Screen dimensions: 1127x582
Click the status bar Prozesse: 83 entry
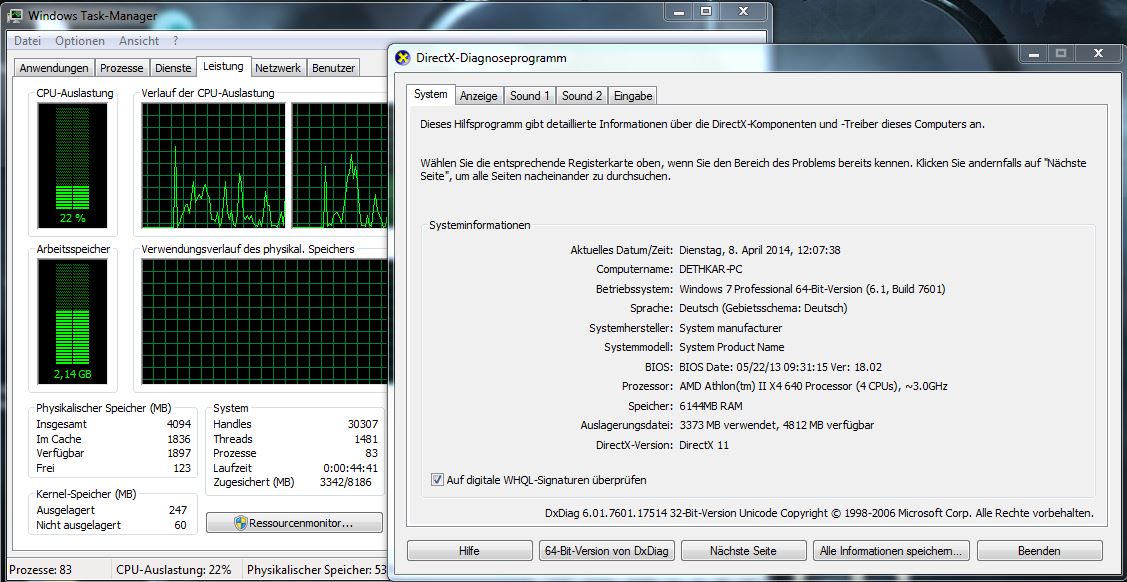tap(41, 570)
